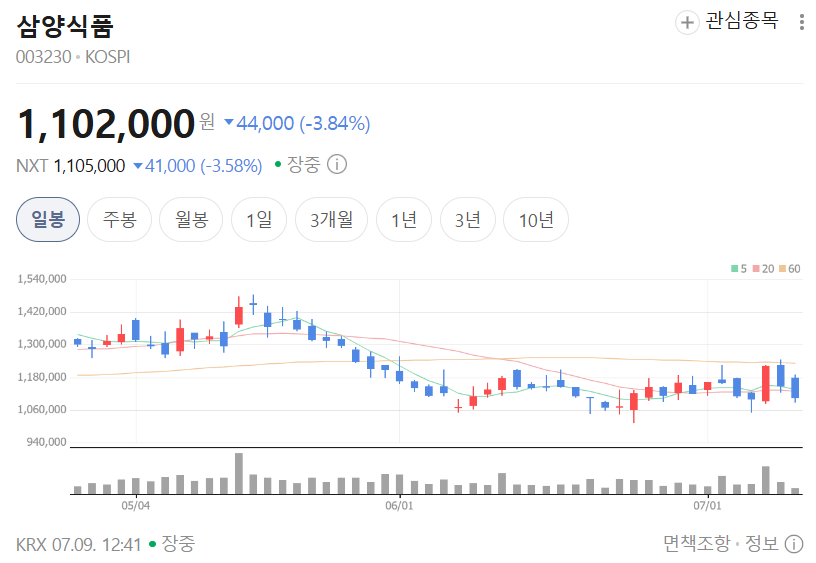Screen dimensions: 816x563
Task: Open the 정보 link at bottom right
Action: click(x=762, y=544)
